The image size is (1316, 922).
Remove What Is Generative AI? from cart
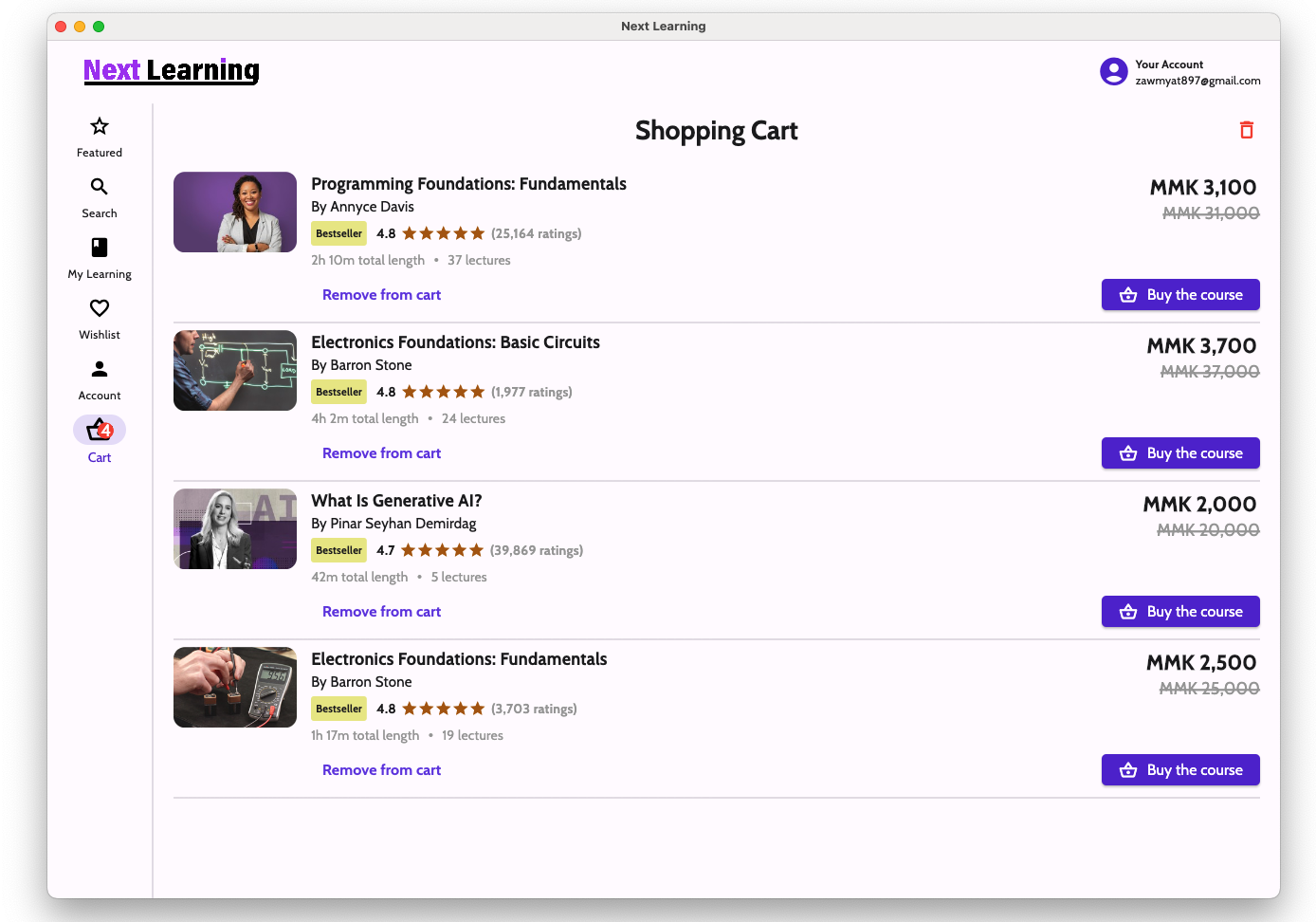click(x=381, y=612)
